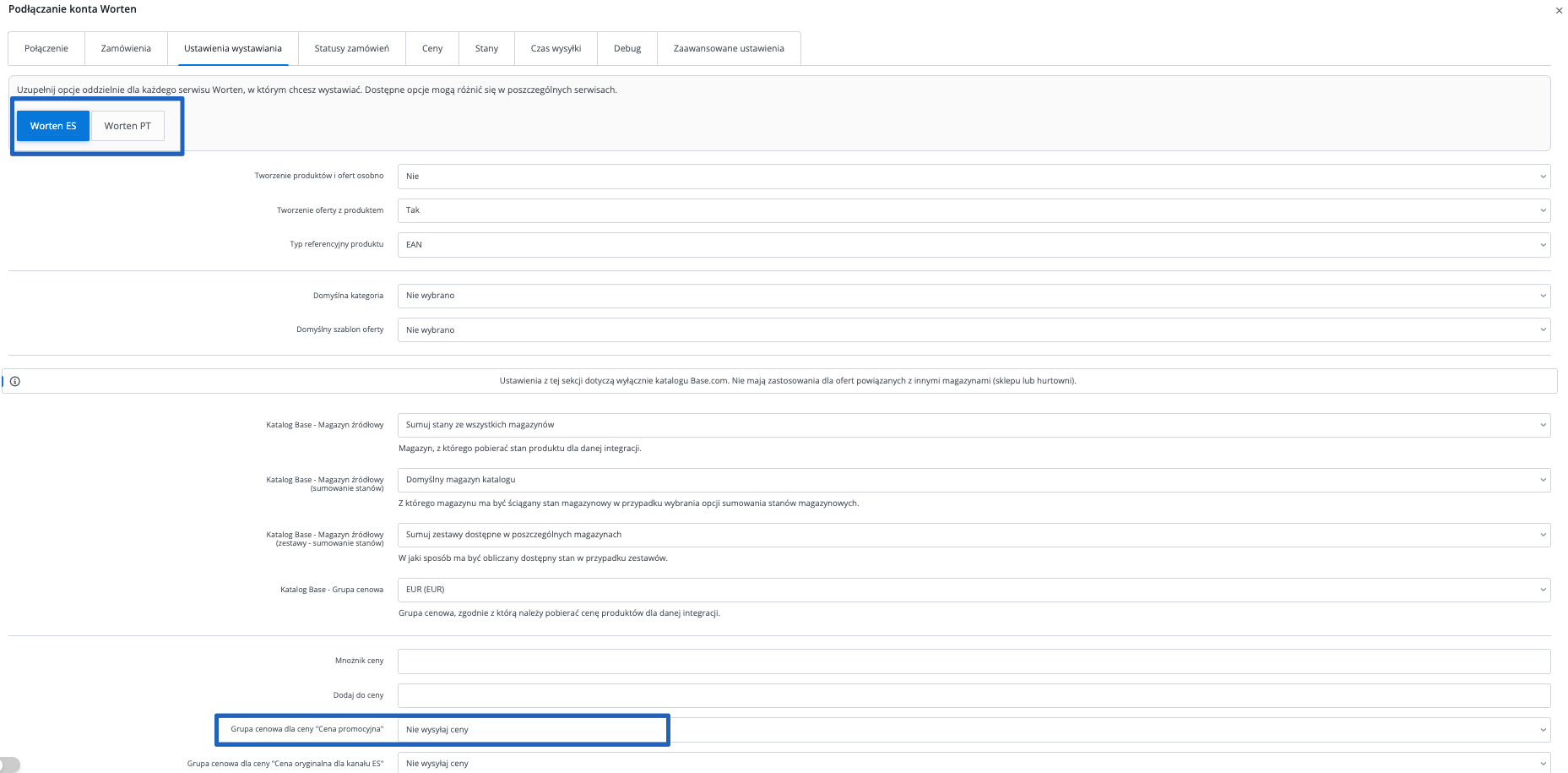The image size is (1568, 773).
Task: Expand the Katalog Base - Grupa cenowa dropdown
Action: point(974,590)
